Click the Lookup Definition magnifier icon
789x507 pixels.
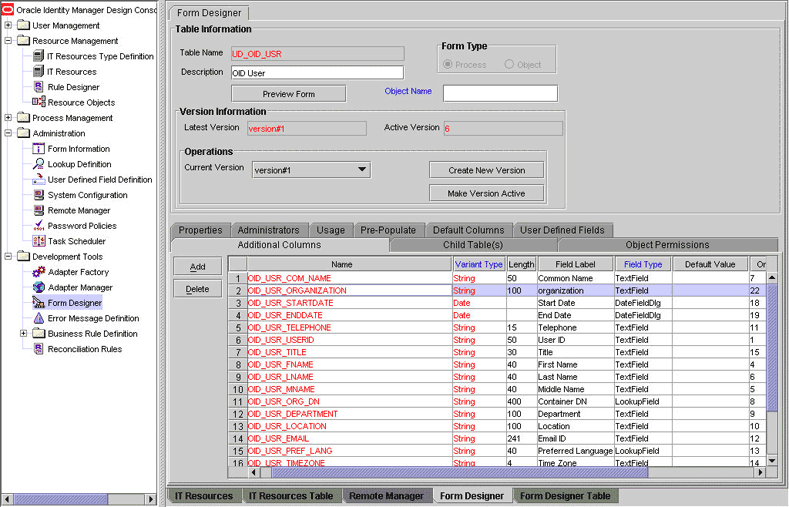(39, 164)
